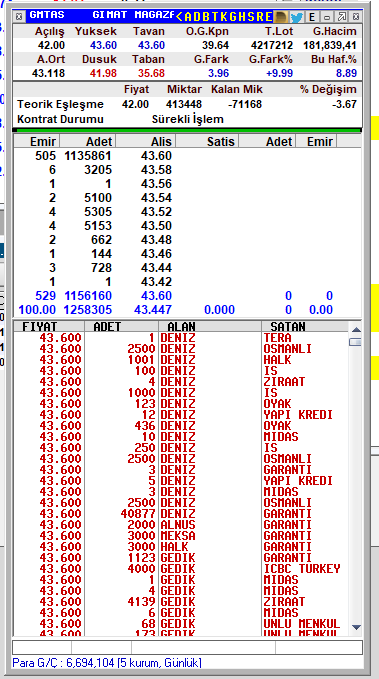Screen dimensions: 379x679
Task: Select the 40877 lot DENIZ trade row
Action: pyautogui.click(x=181, y=514)
